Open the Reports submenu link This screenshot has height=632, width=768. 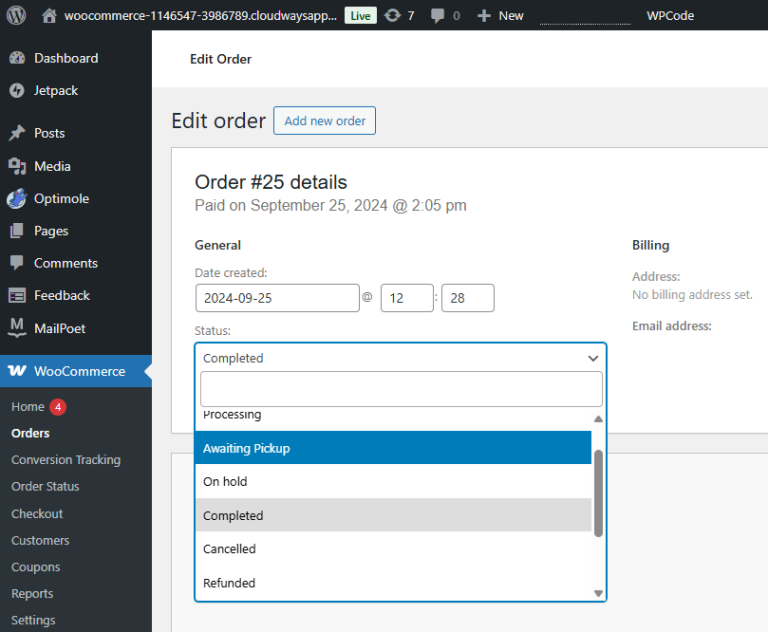pos(32,593)
